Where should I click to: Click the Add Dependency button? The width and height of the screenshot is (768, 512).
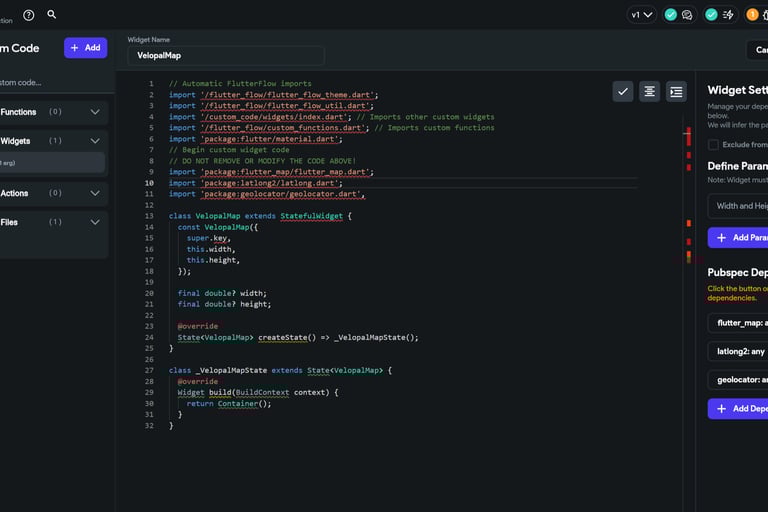738,409
